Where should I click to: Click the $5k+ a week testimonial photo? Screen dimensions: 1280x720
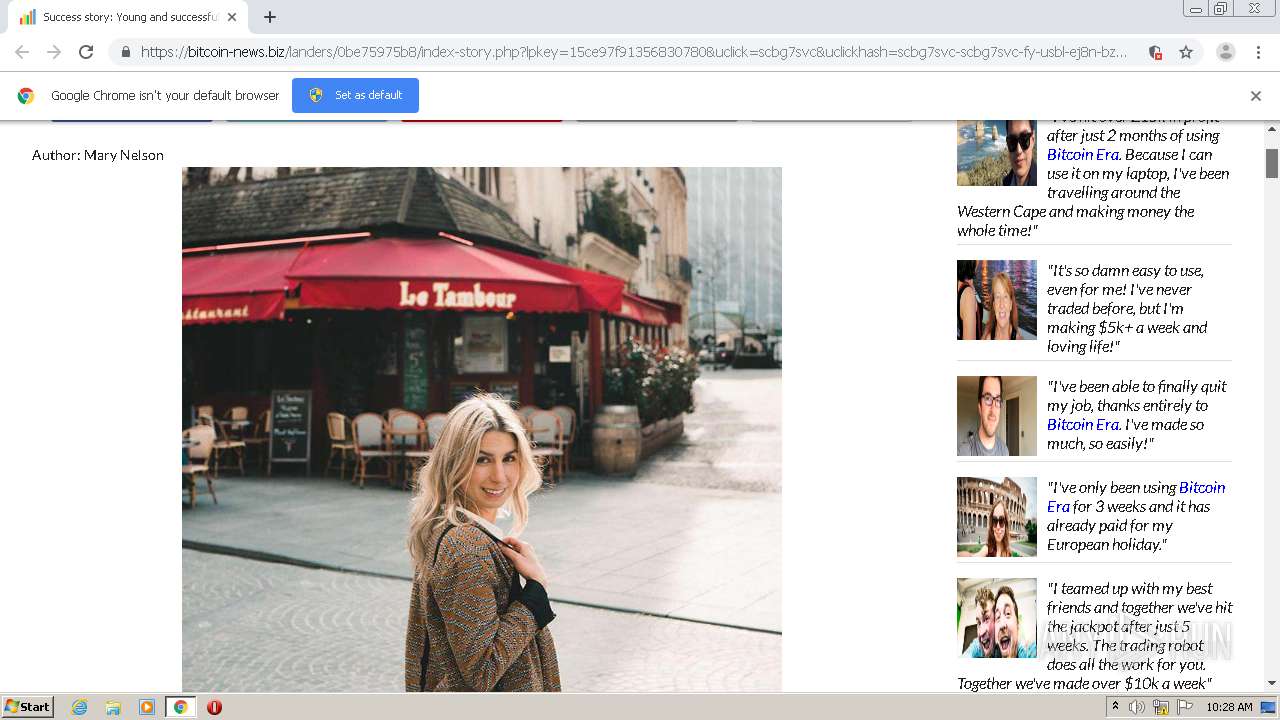pos(997,300)
